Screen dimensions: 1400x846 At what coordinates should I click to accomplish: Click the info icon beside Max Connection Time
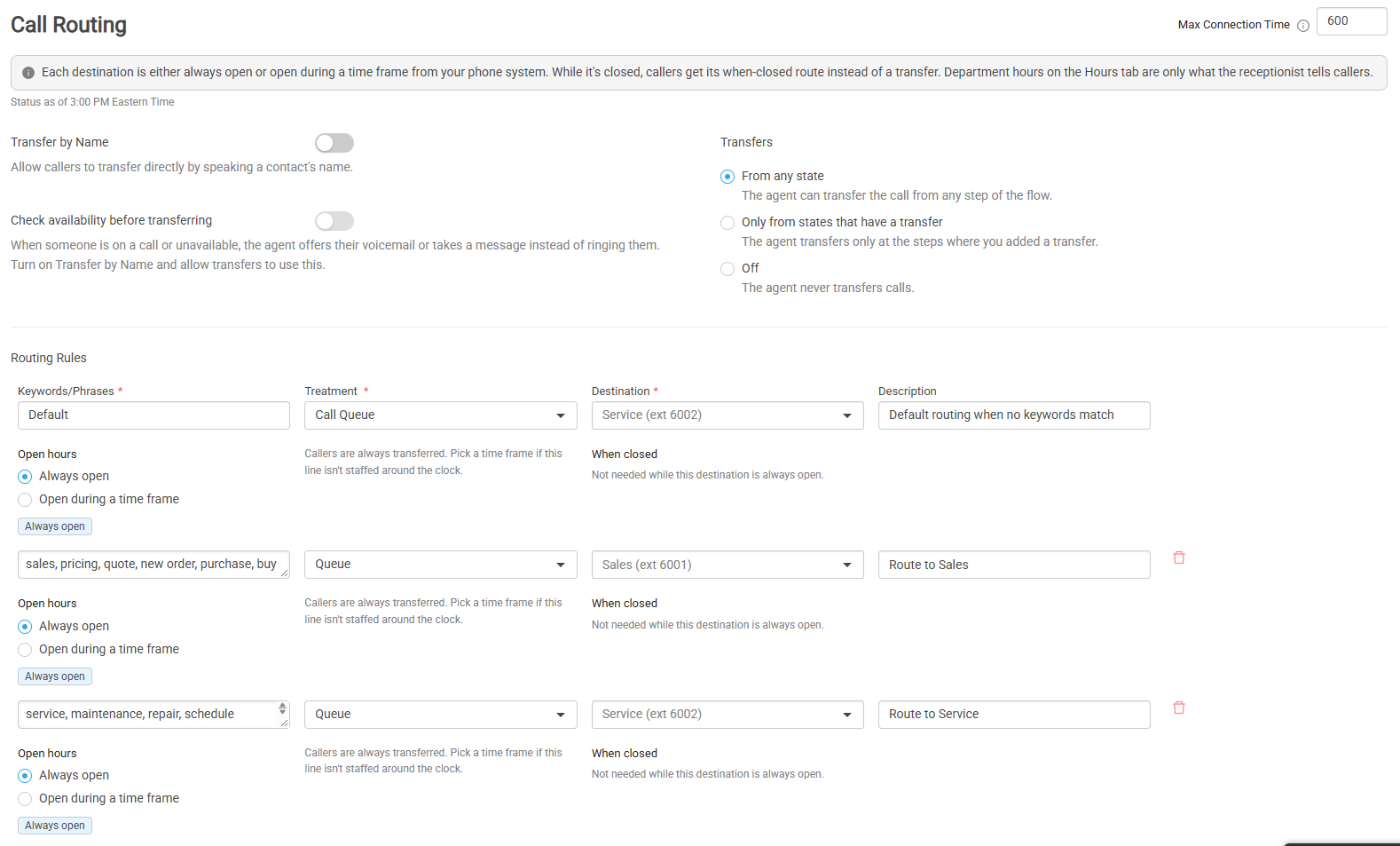point(1303,26)
